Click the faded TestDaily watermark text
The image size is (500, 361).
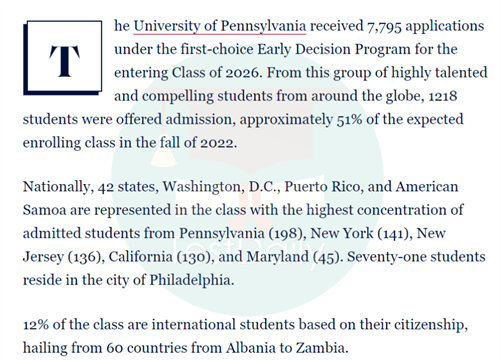(247, 251)
